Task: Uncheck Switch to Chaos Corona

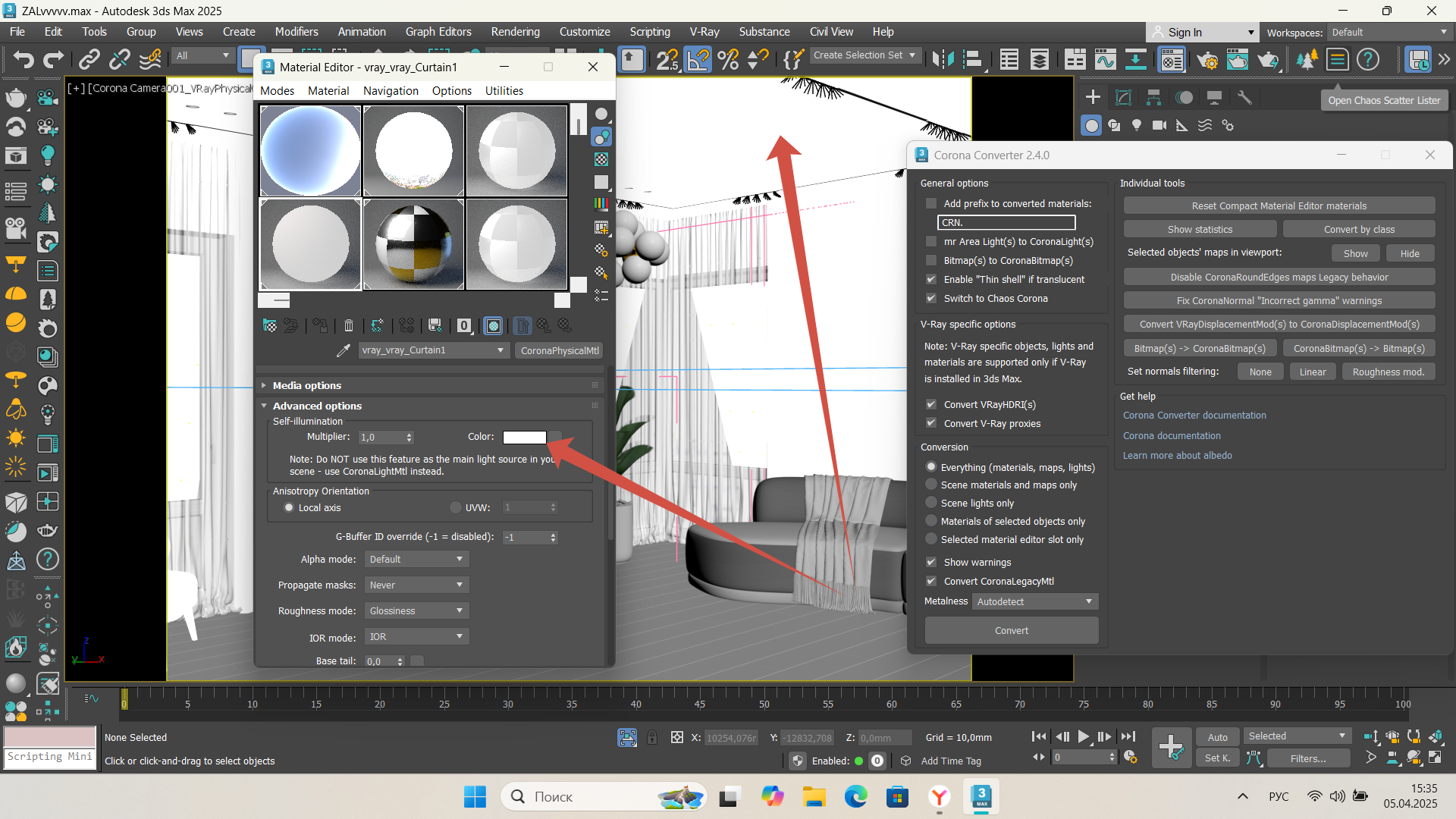Action: point(931,298)
